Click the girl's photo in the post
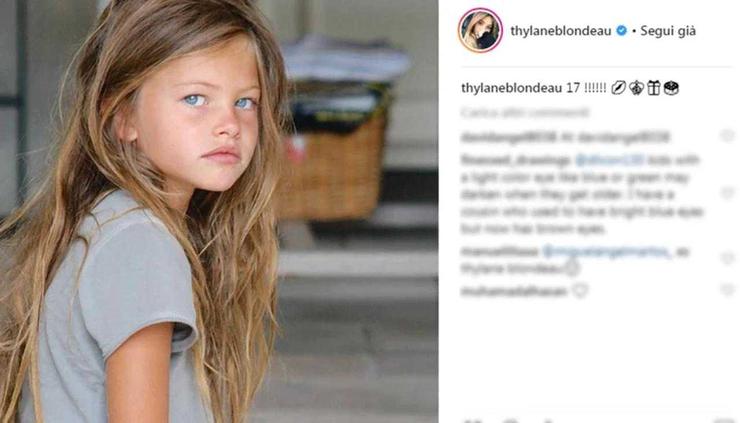Viewport: 740px width, 423px height. click(x=219, y=212)
